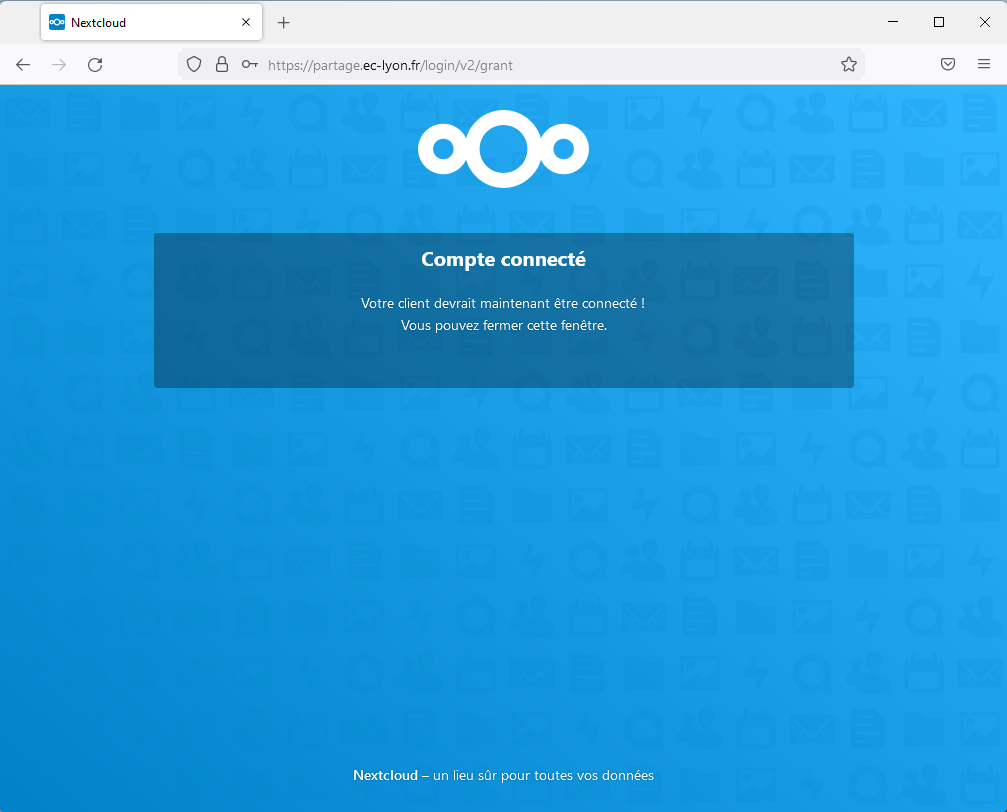Viewport: 1007px width, 812px height.
Task: Click the key icon in the address bar
Action: point(249,64)
